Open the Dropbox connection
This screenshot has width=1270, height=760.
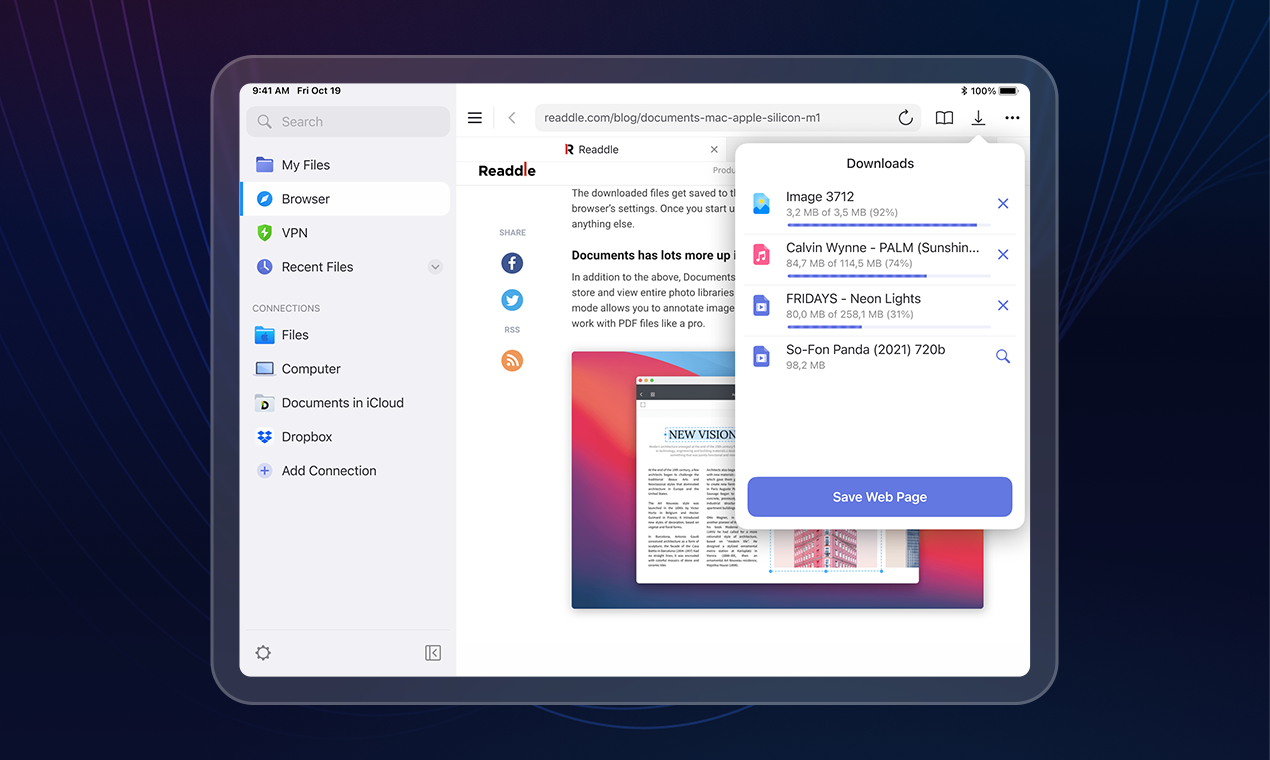click(345, 437)
